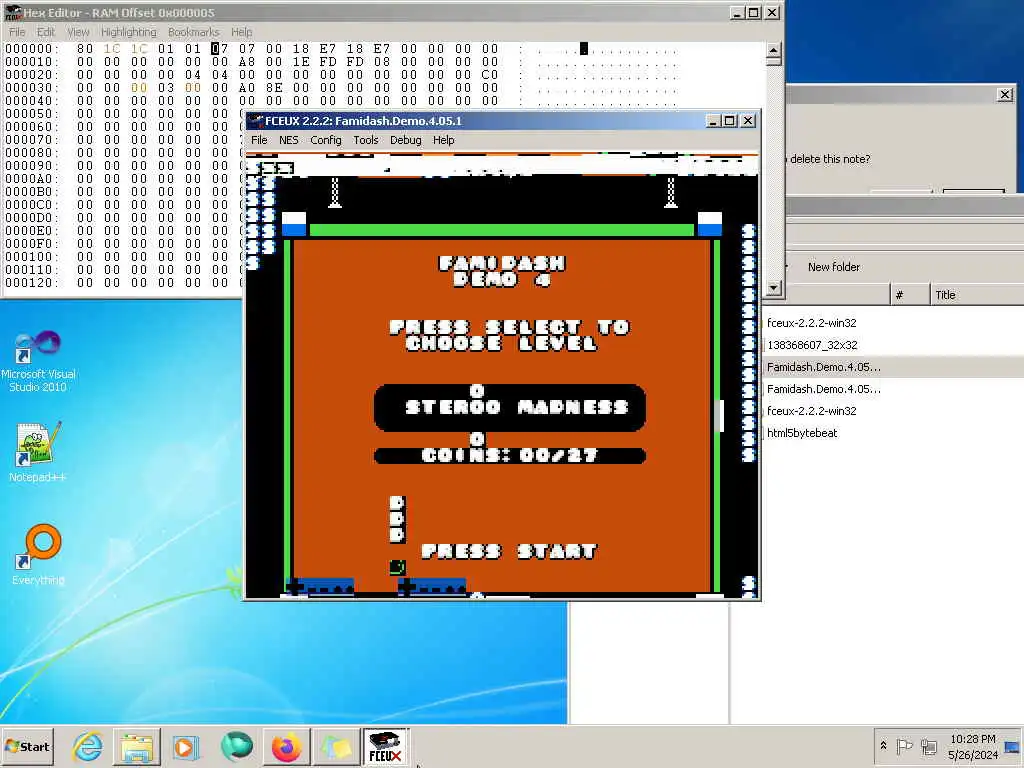Open Config menu in FCEUX
1024x768 pixels.
point(325,140)
